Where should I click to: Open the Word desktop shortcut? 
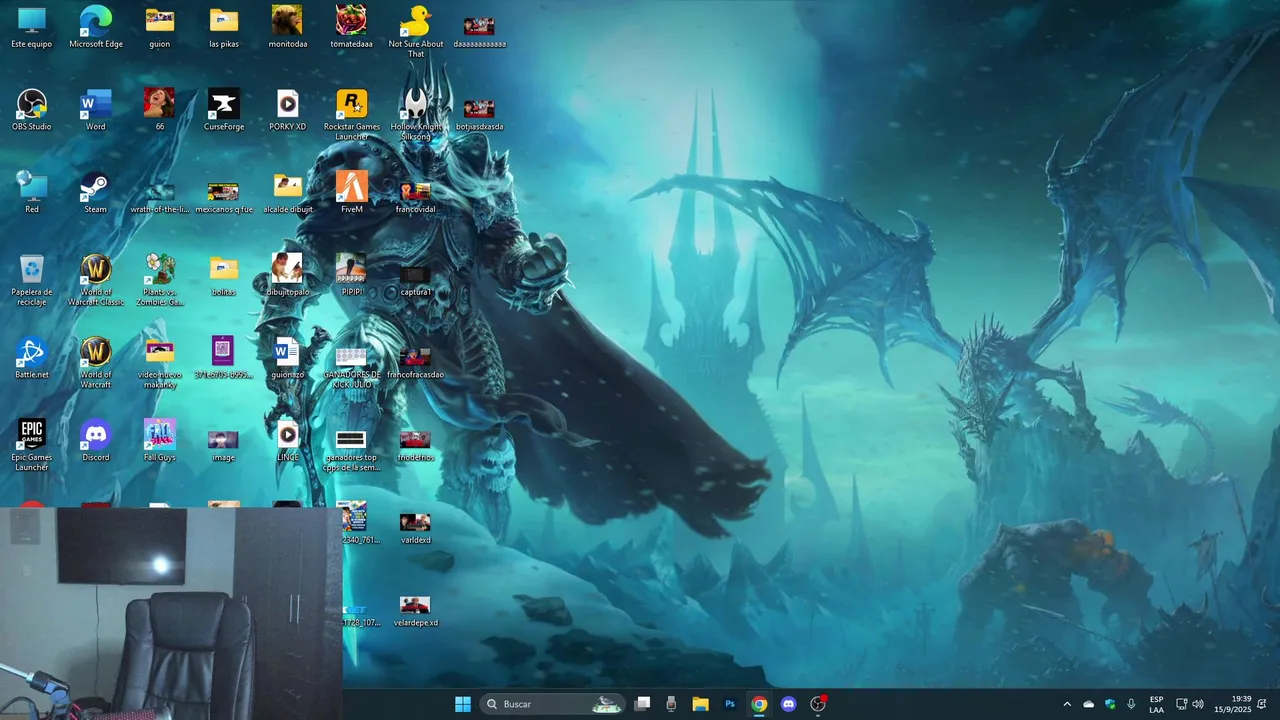coord(96,111)
